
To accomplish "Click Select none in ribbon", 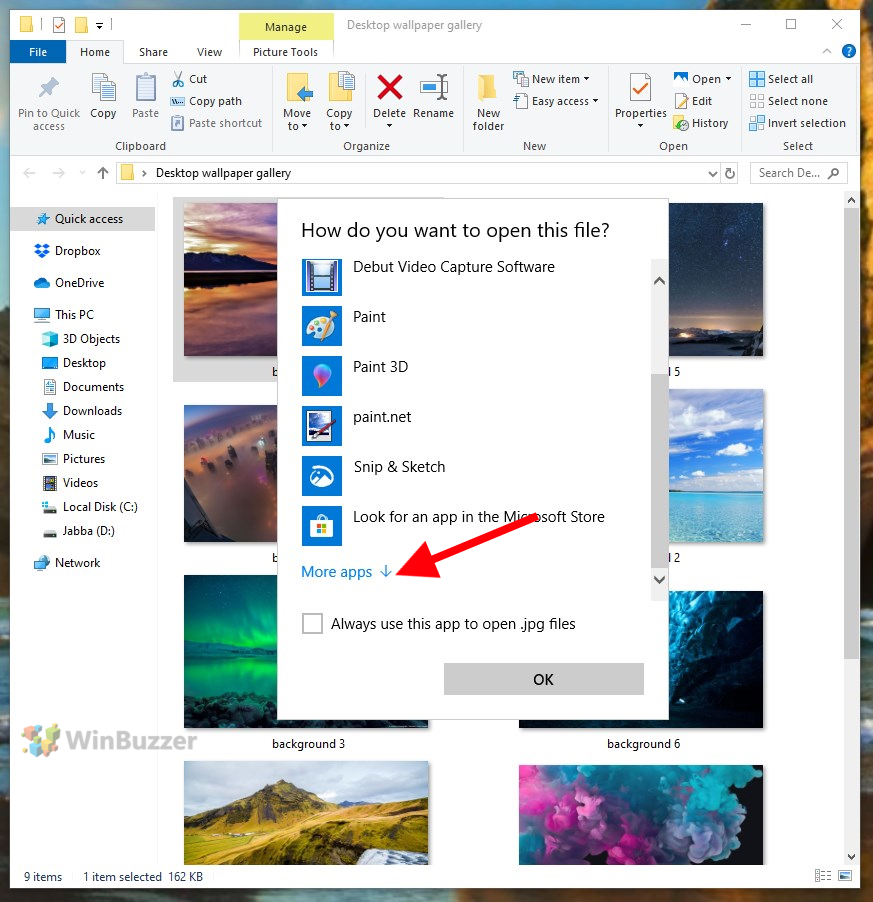I will [788, 101].
